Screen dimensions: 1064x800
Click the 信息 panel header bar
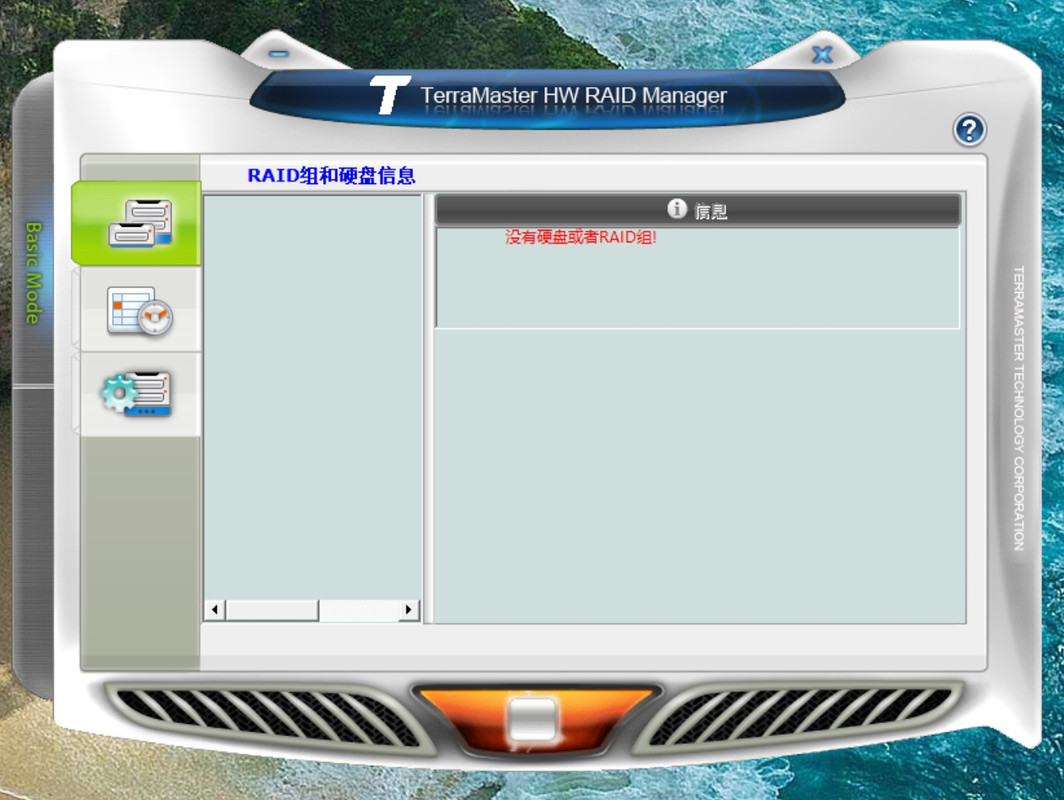pyautogui.click(x=698, y=210)
